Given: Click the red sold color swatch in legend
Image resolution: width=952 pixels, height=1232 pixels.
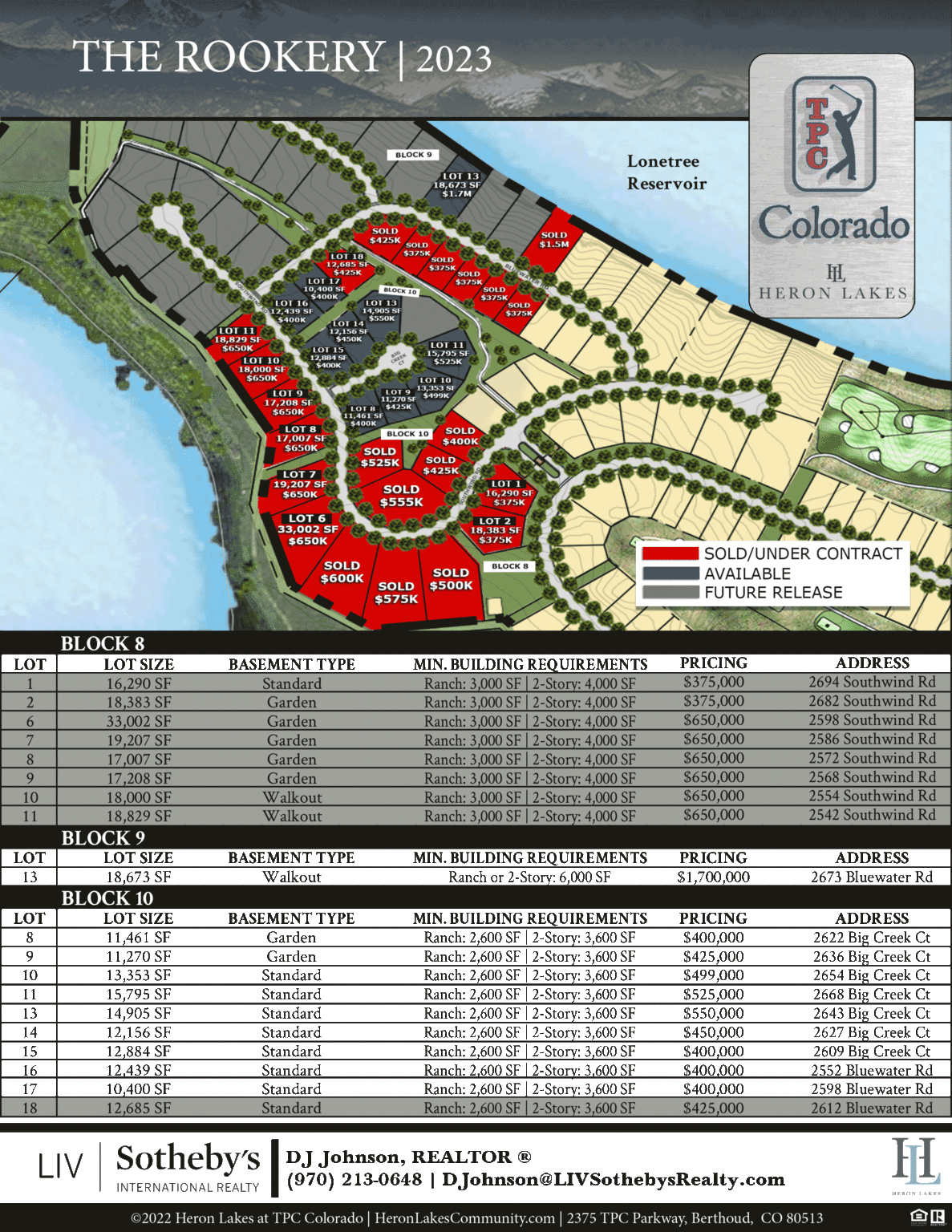Looking at the screenshot, I should point(670,553).
